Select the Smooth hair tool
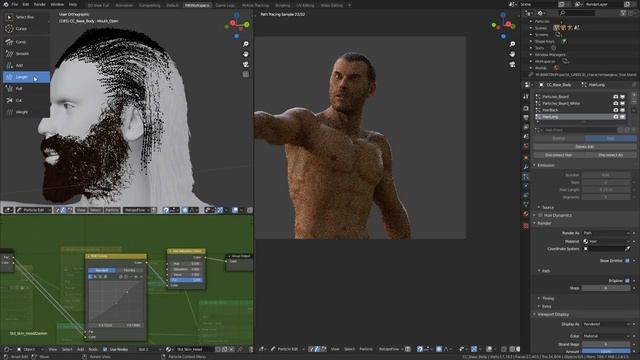 click(x=25, y=53)
